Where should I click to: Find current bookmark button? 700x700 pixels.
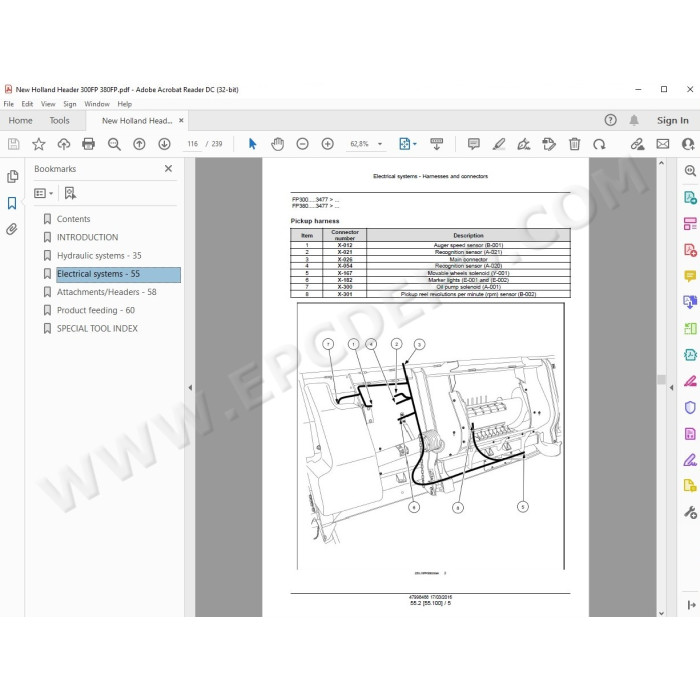(70, 193)
